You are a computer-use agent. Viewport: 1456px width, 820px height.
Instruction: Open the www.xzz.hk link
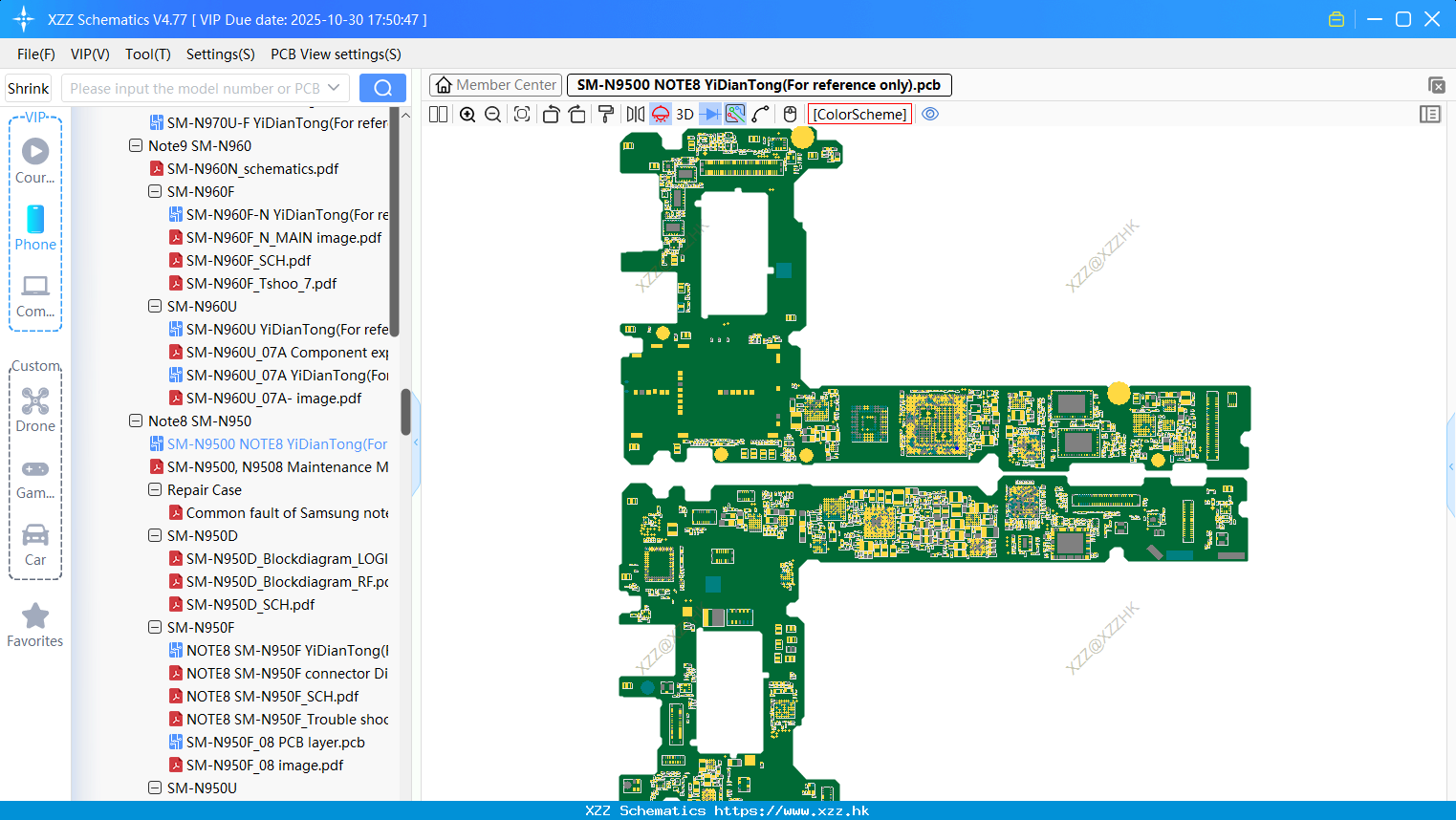click(792, 810)
